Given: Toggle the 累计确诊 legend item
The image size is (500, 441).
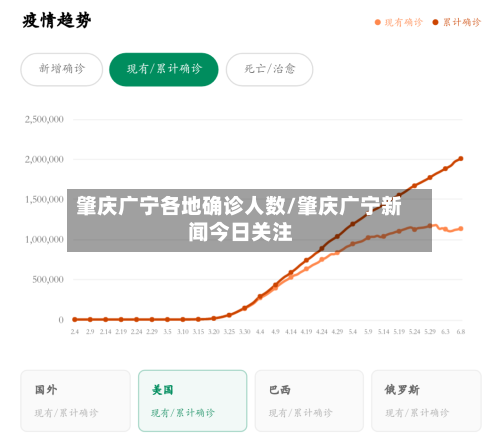Looking at the screenshot, I should 456,22.
